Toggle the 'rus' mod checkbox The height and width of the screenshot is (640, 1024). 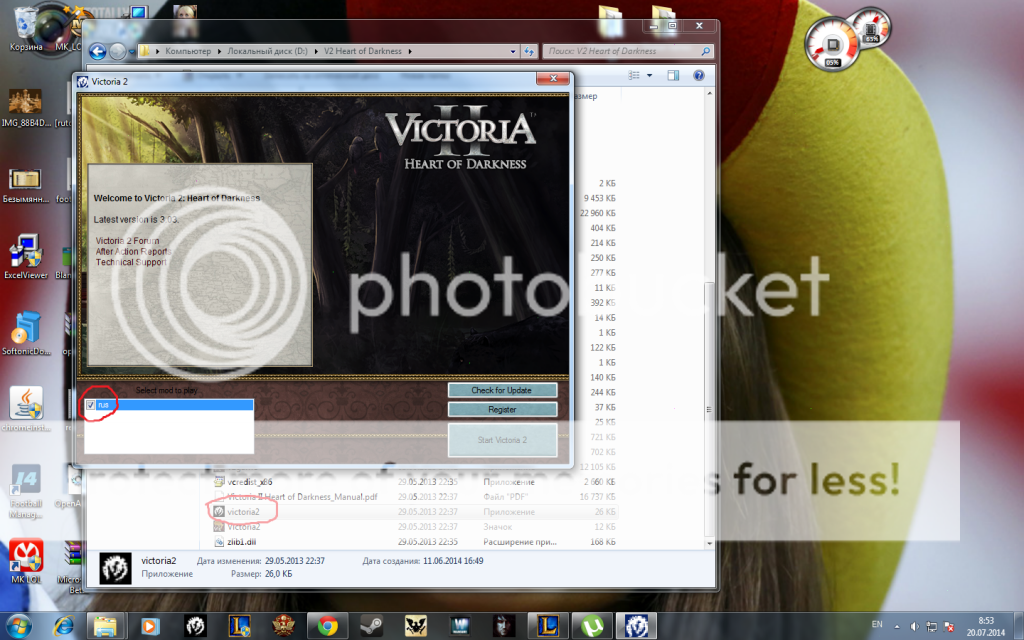pos(91,405)
